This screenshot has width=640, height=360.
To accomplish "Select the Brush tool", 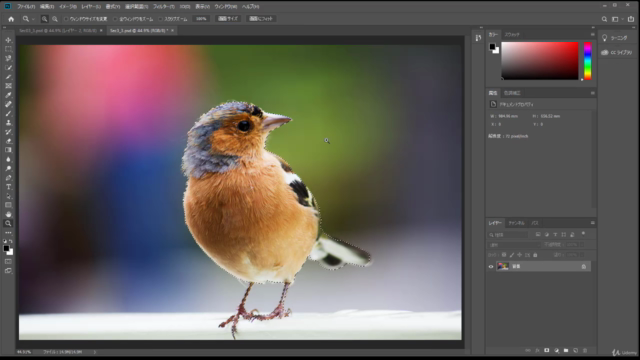I will pyautogui.click(x=8, y=113).
